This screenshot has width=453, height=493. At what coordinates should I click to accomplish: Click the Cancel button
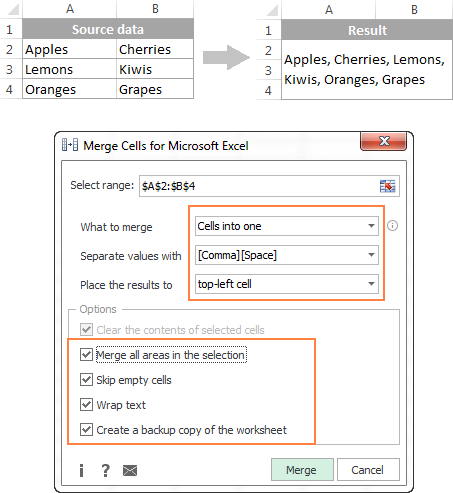point(368,469)
